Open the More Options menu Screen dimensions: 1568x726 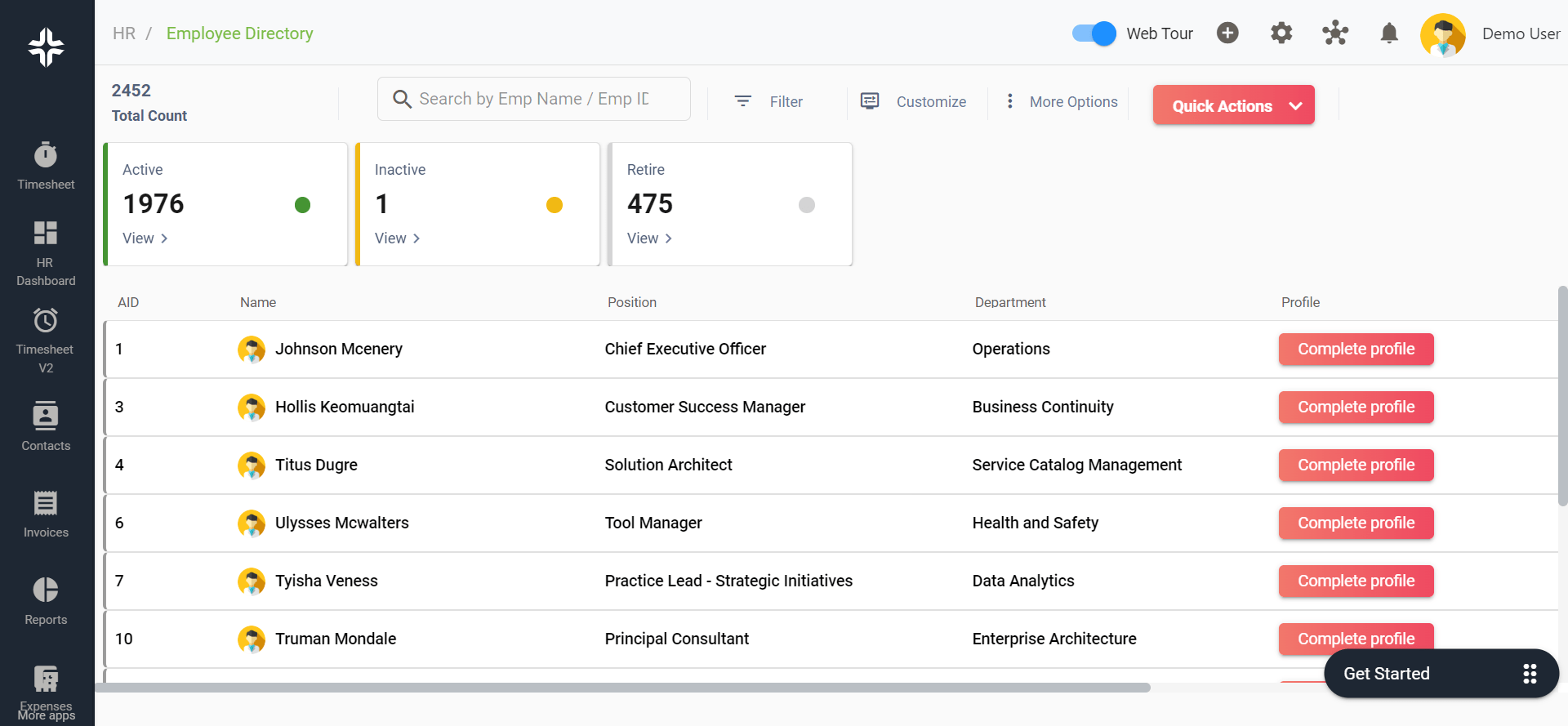click(1062, 101)
